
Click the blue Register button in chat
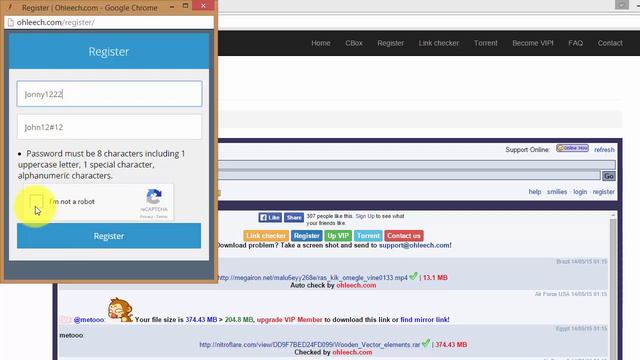[x=307, y=236]
